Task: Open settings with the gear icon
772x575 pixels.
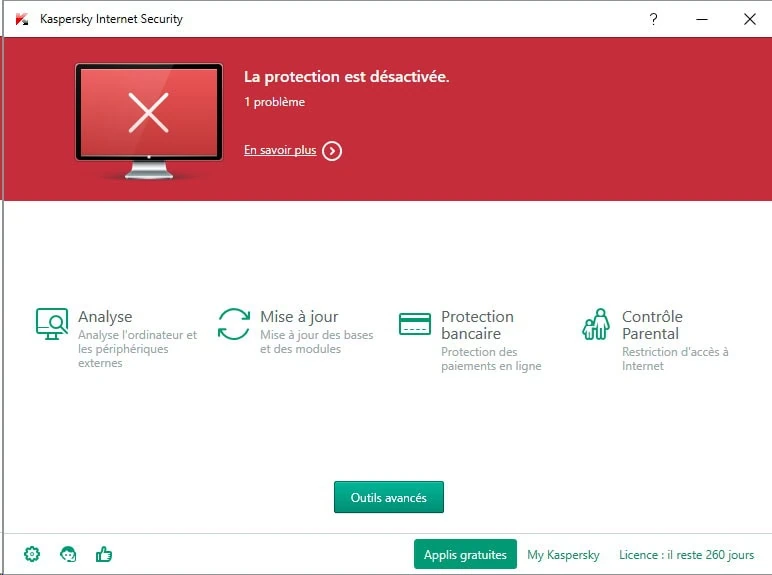Action: click(32, 554)
